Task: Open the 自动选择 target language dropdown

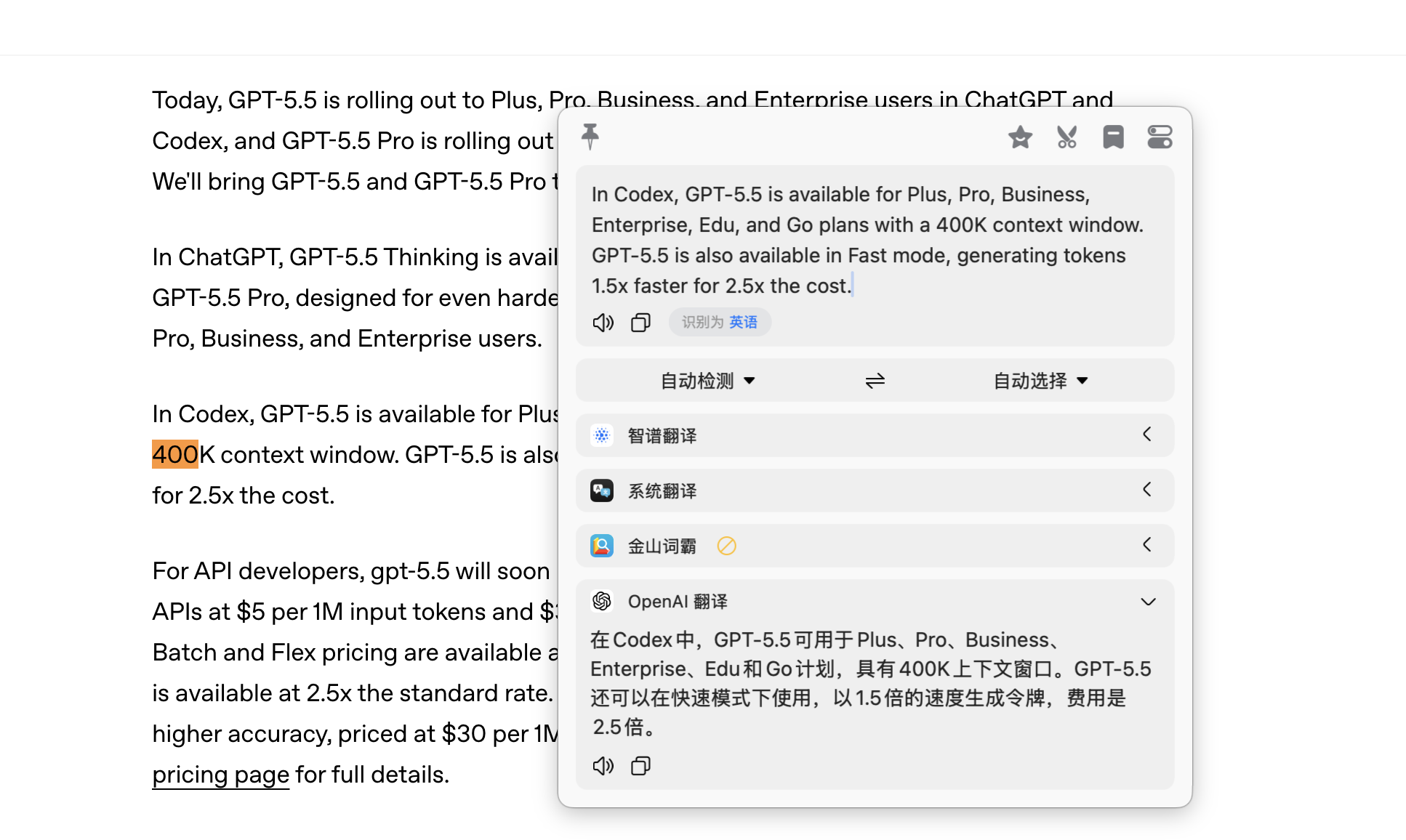Action: point(1040,381)
